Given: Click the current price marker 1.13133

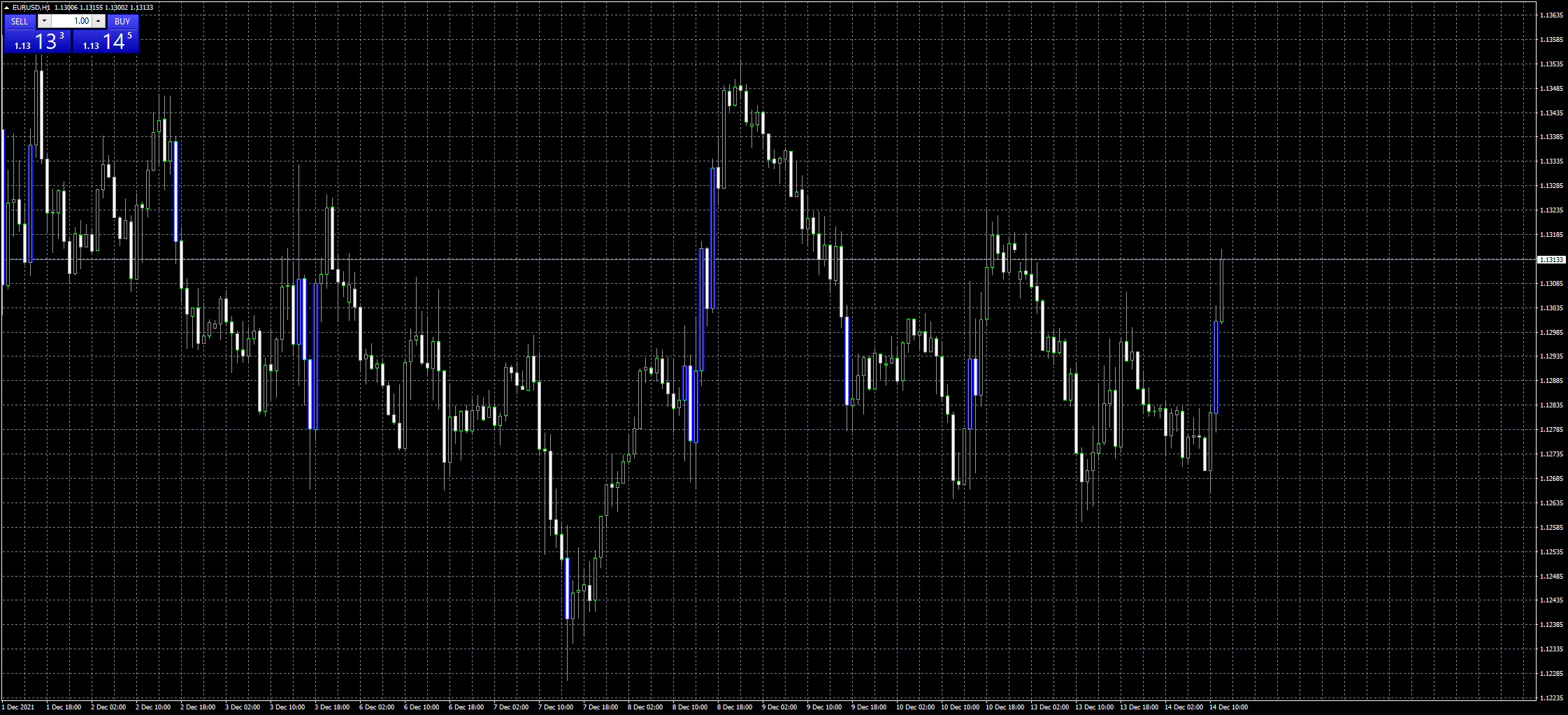Looking at the screenshot, I should (1551, 260).
